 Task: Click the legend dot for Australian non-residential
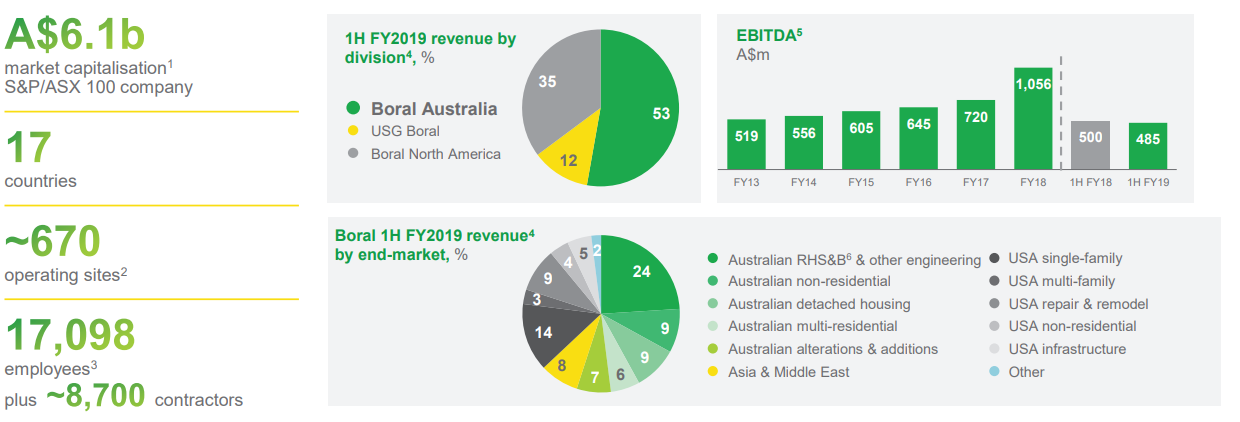[x=712, y=282]
